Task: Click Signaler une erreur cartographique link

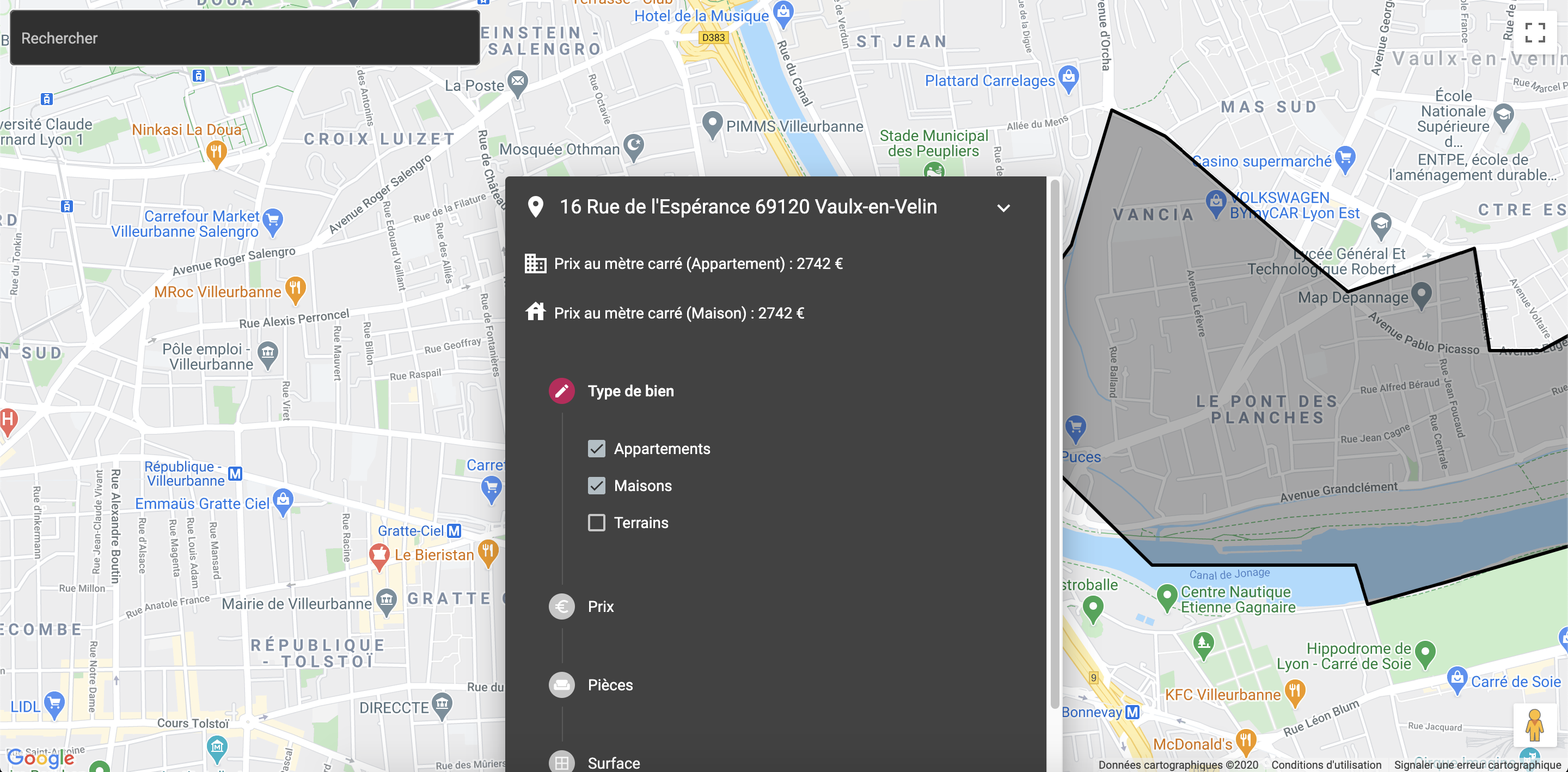Action: (x=1477, y=765)
